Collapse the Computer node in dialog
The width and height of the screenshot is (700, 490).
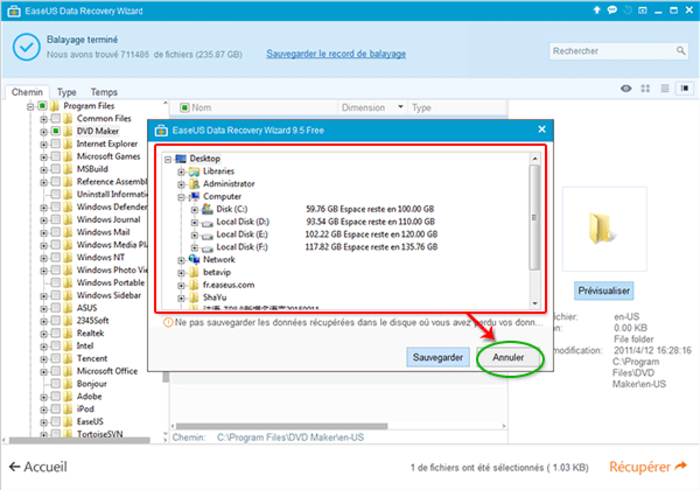[181, 197]
